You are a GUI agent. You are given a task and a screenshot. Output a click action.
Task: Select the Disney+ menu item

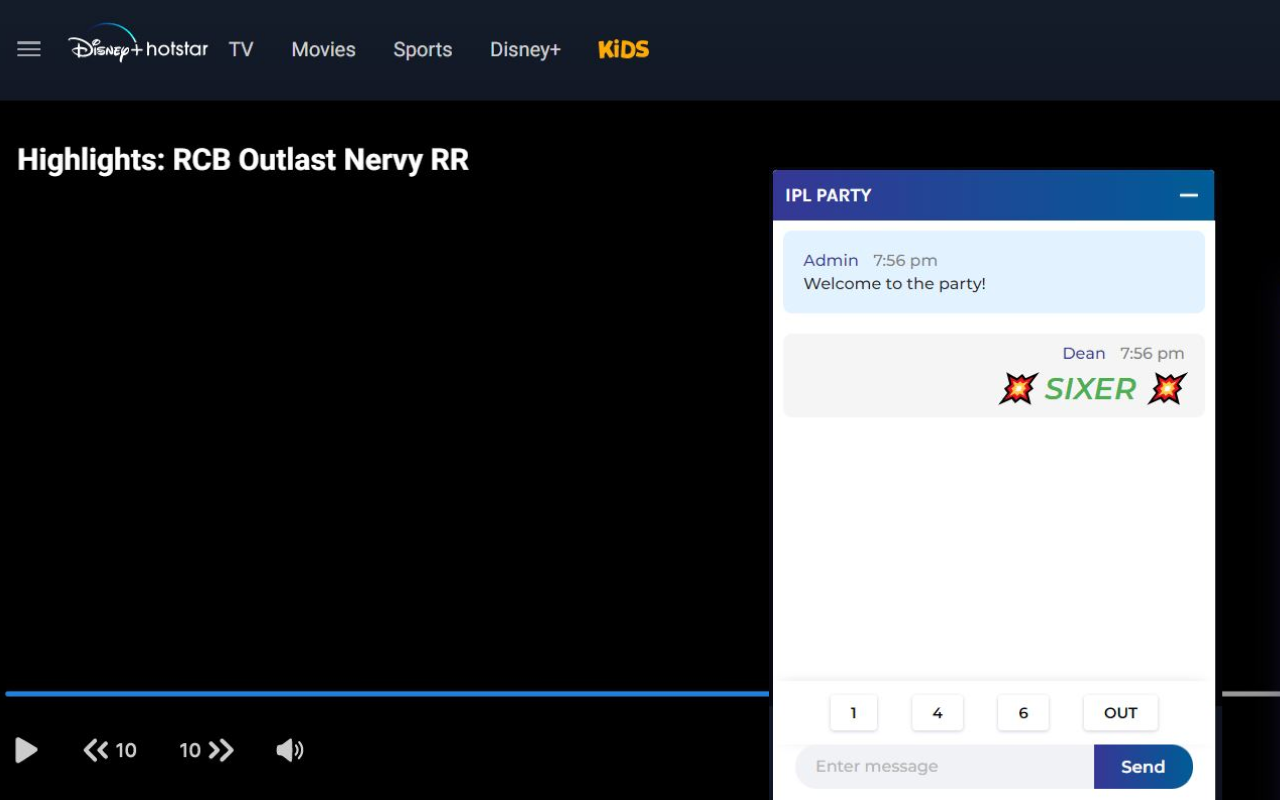525,49
